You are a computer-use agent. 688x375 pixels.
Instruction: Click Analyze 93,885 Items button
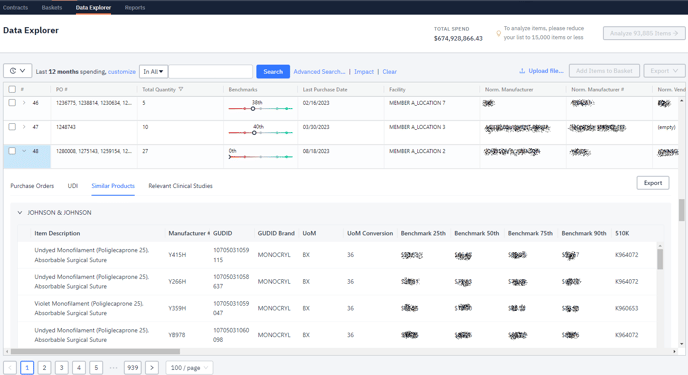tap(644, 33)
